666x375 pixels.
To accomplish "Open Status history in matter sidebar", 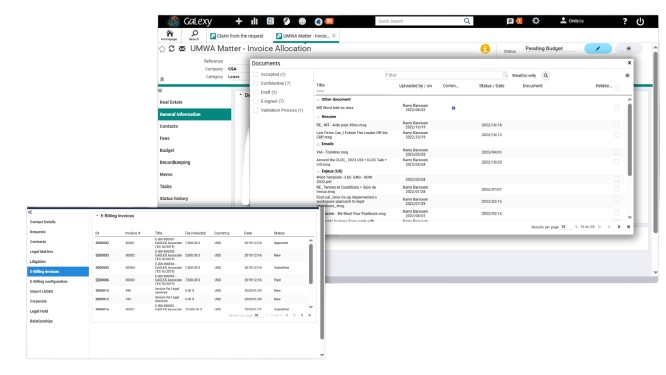I will click(x=174, y=198).
